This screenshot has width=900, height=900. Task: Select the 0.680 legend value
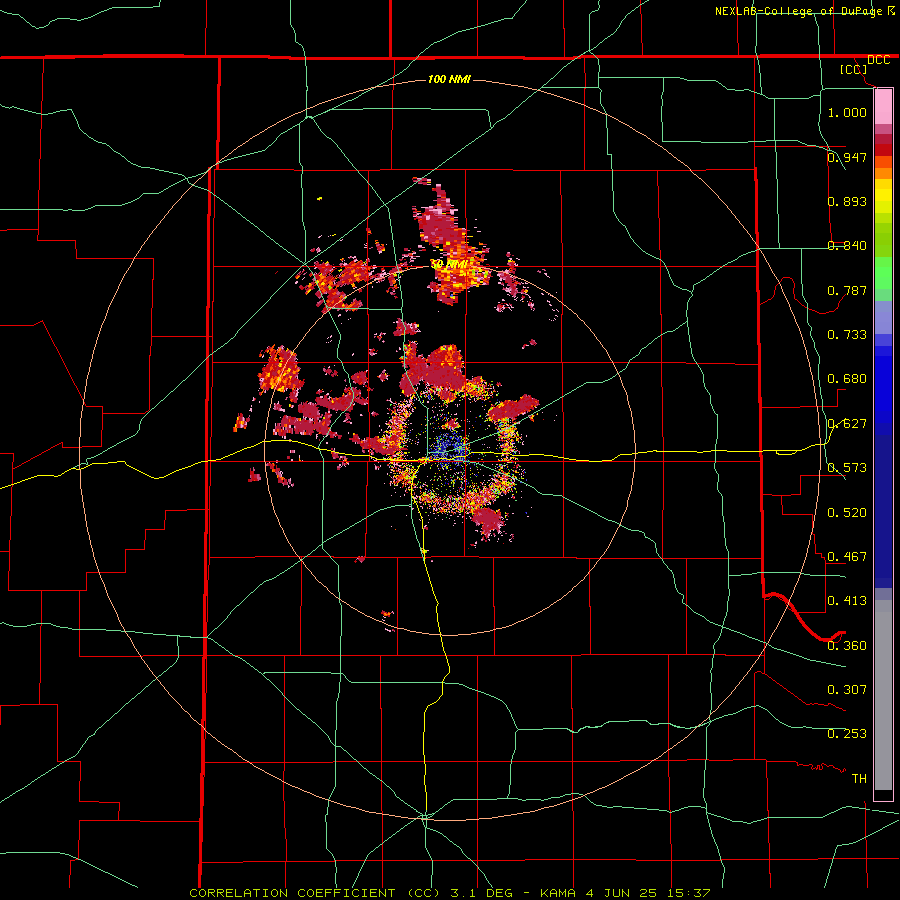pyautogui.click(x=847, y=378)
